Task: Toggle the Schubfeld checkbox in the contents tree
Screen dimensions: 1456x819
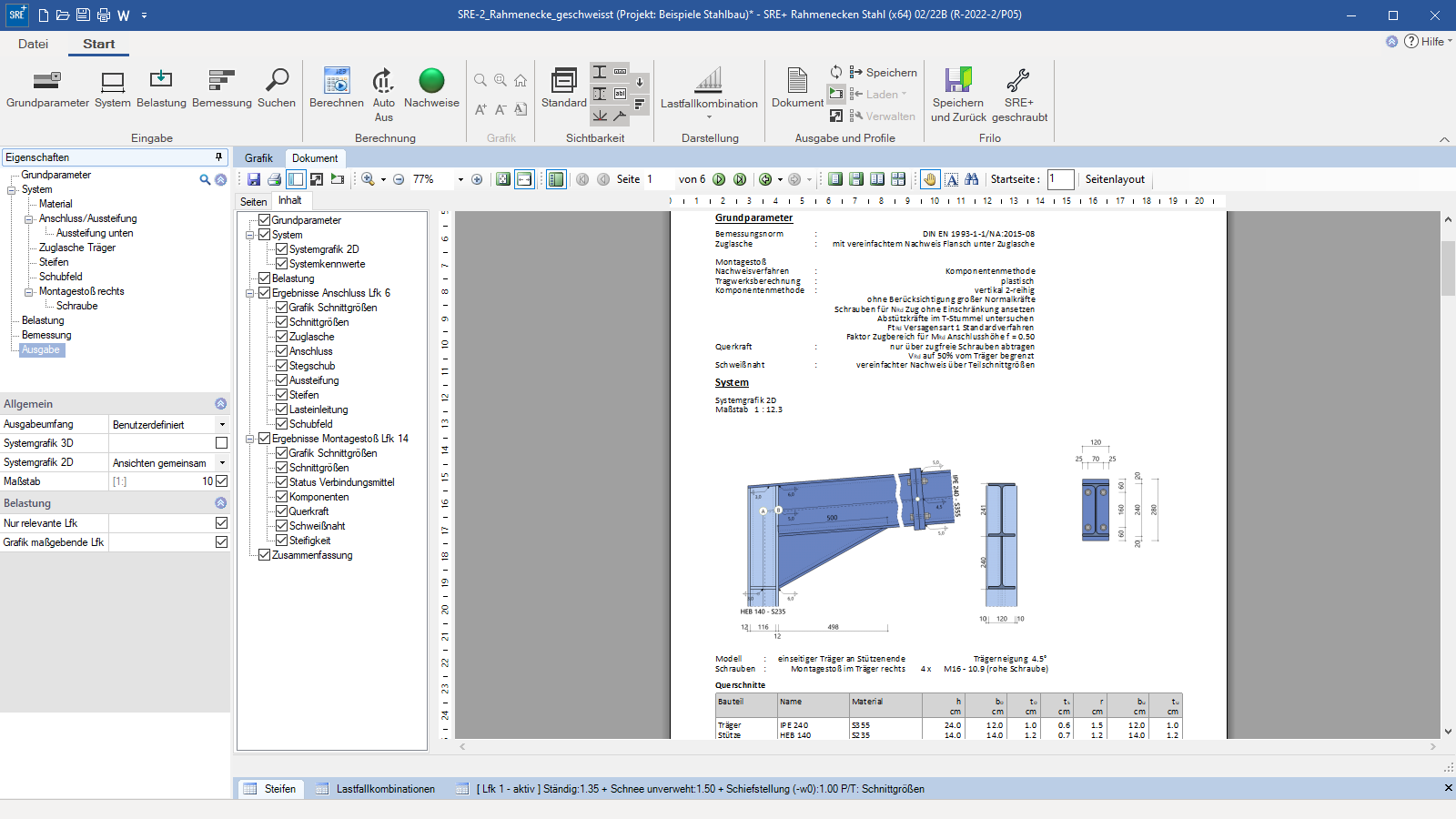Action: (281, 424)
